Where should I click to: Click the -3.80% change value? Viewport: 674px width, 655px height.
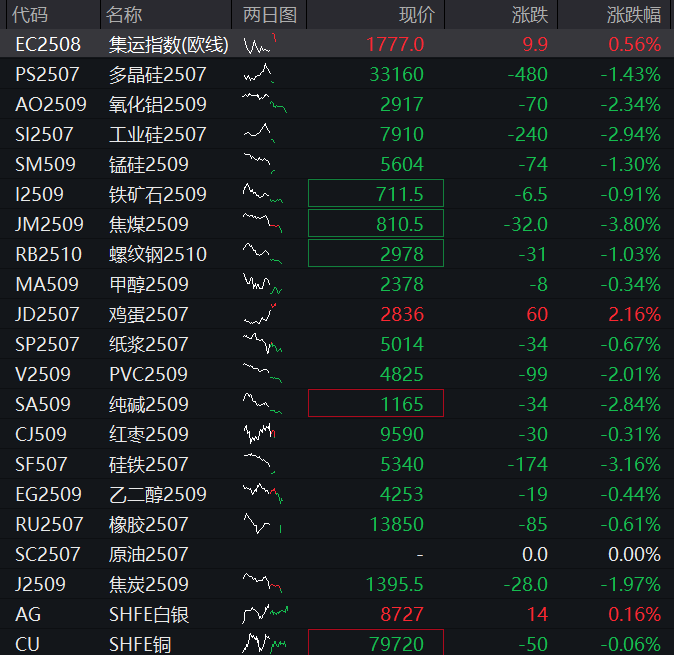pyautogui.click(x=631, y=224)
